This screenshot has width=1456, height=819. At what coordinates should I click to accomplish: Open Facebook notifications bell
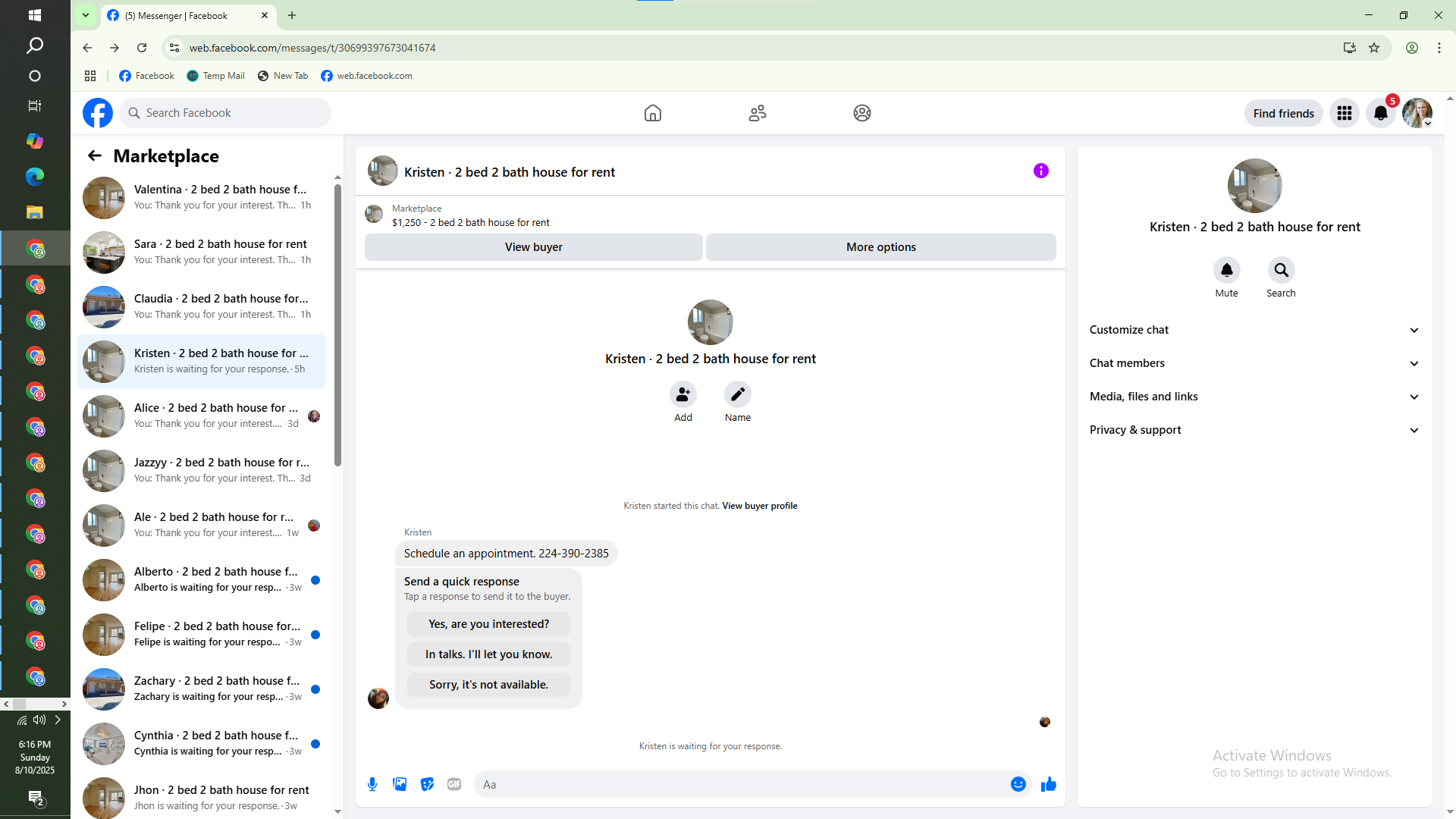point(1380,113)
